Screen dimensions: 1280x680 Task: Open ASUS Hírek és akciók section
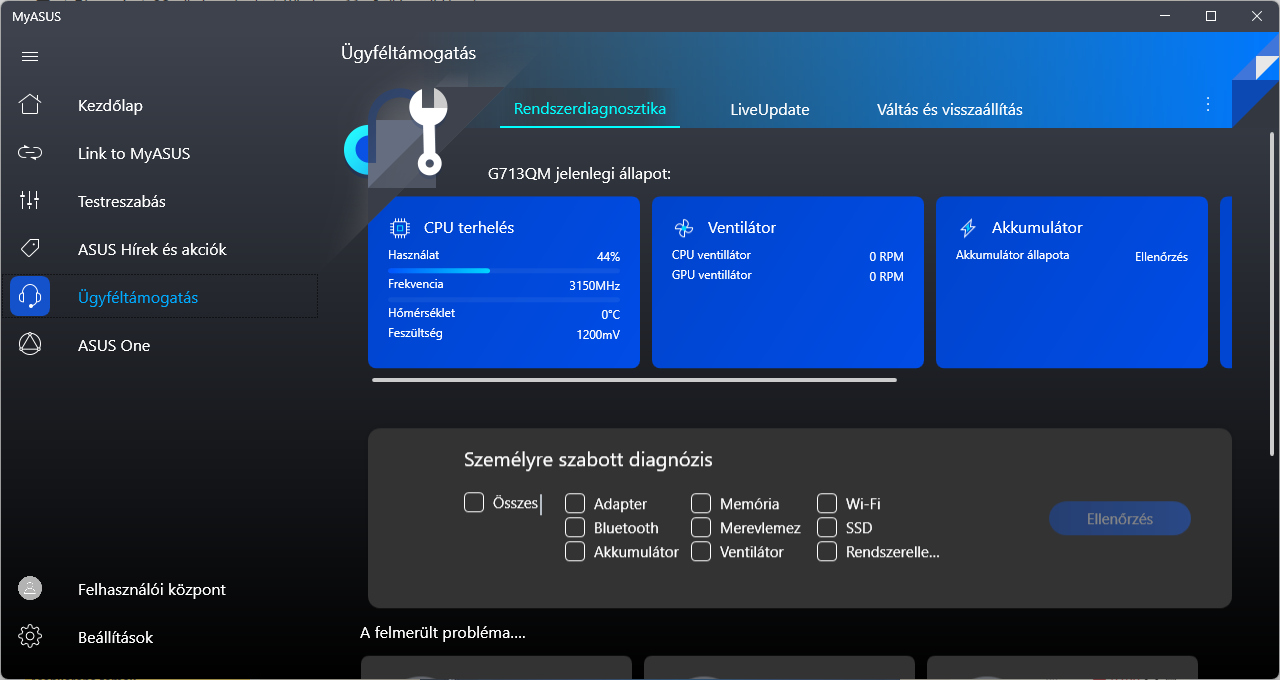(160, 249)
